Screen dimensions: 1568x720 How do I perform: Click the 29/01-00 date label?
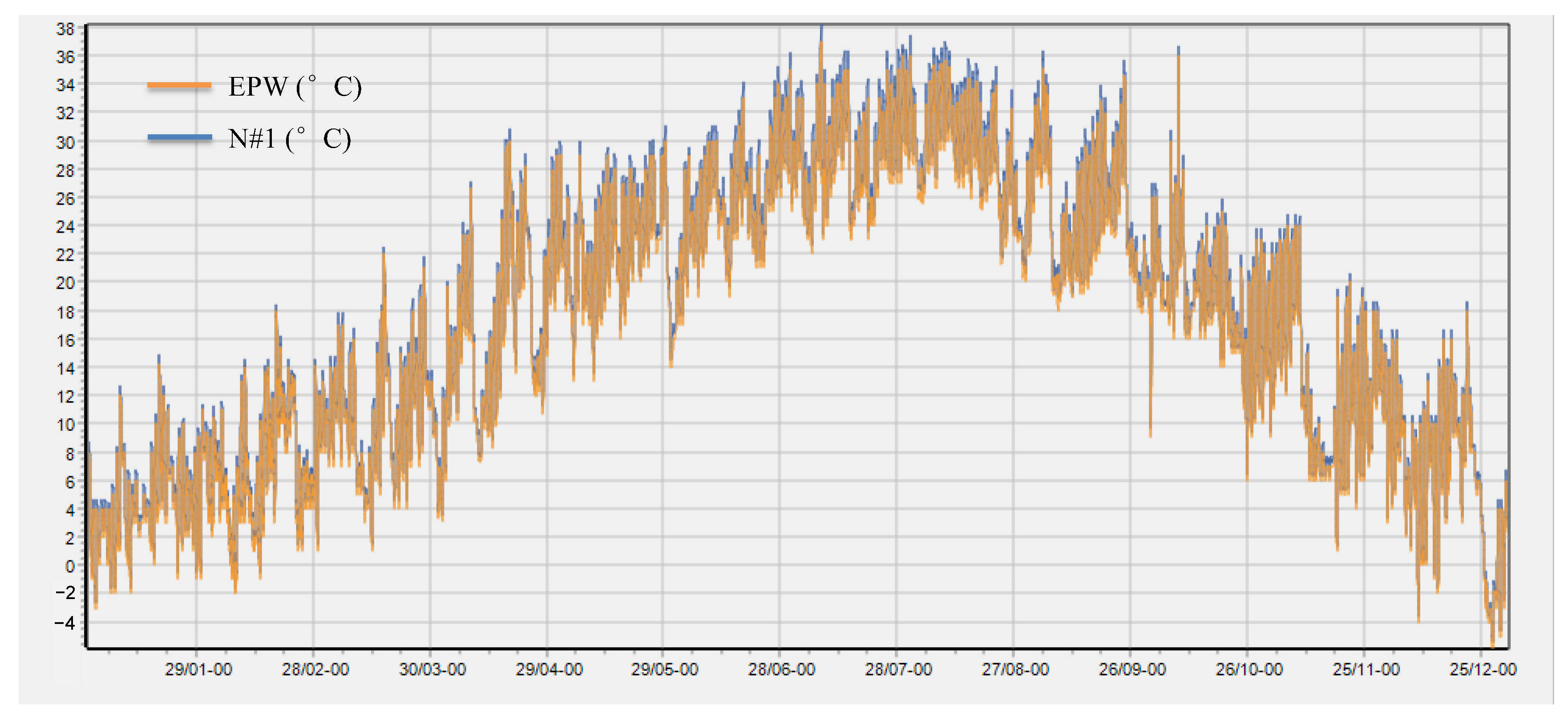pos(198,669)
